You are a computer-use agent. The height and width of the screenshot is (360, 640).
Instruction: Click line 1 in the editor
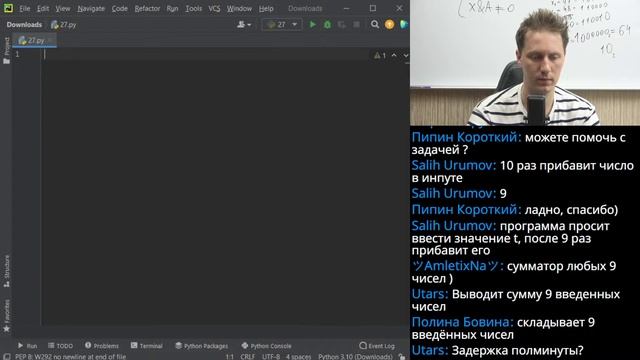[224, 55]
